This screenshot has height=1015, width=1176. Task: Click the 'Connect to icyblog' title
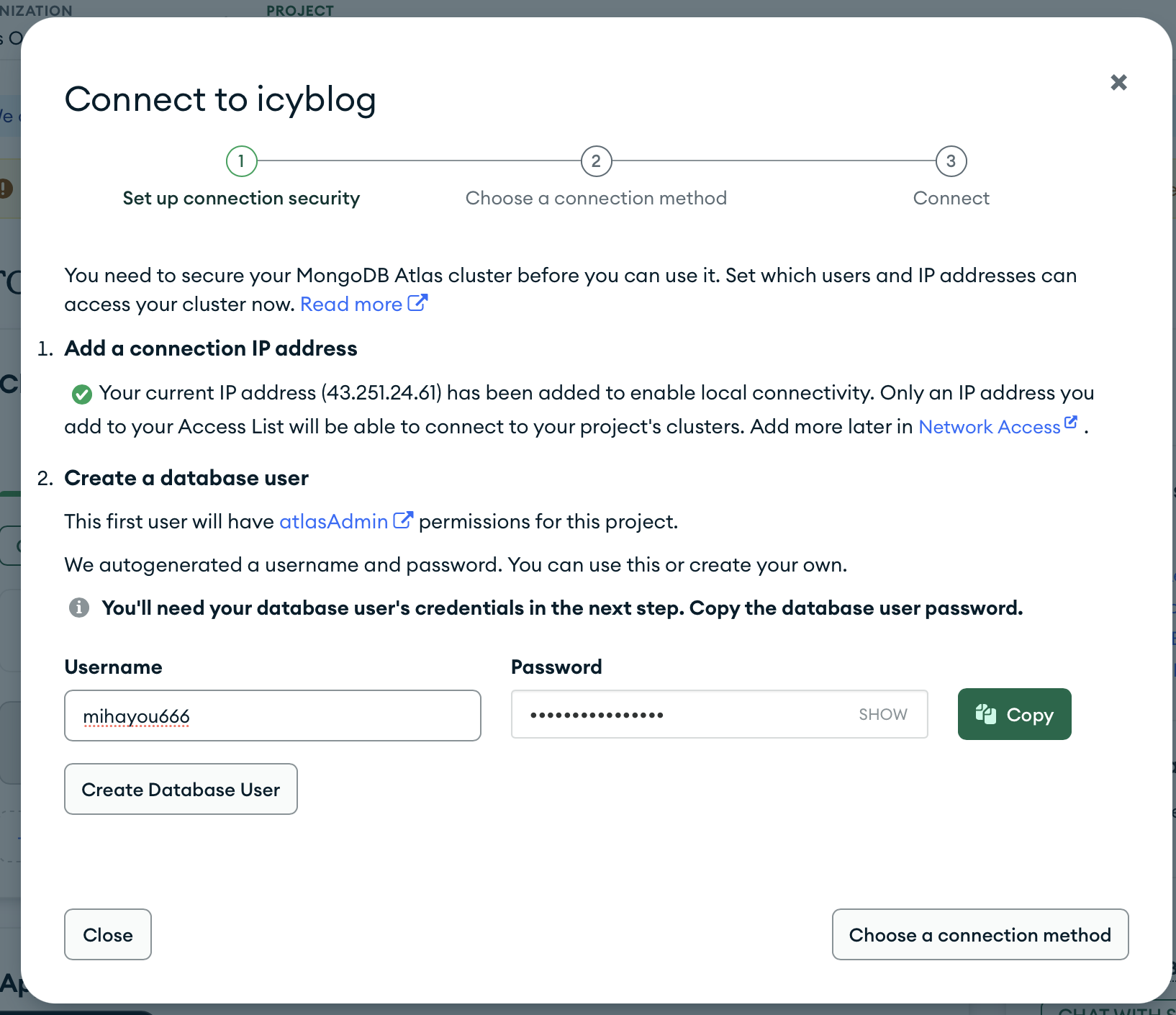point(220,99)
